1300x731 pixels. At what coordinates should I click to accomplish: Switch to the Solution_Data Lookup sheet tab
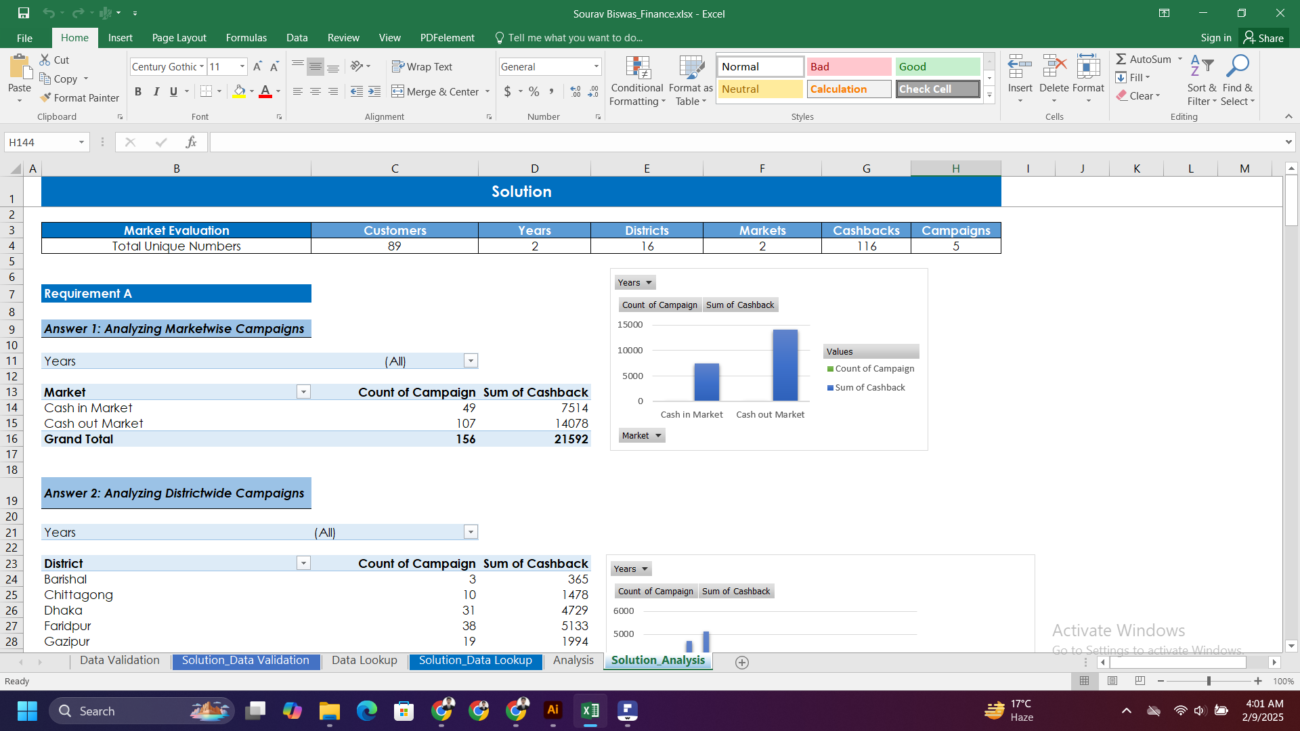click(475, 660)
